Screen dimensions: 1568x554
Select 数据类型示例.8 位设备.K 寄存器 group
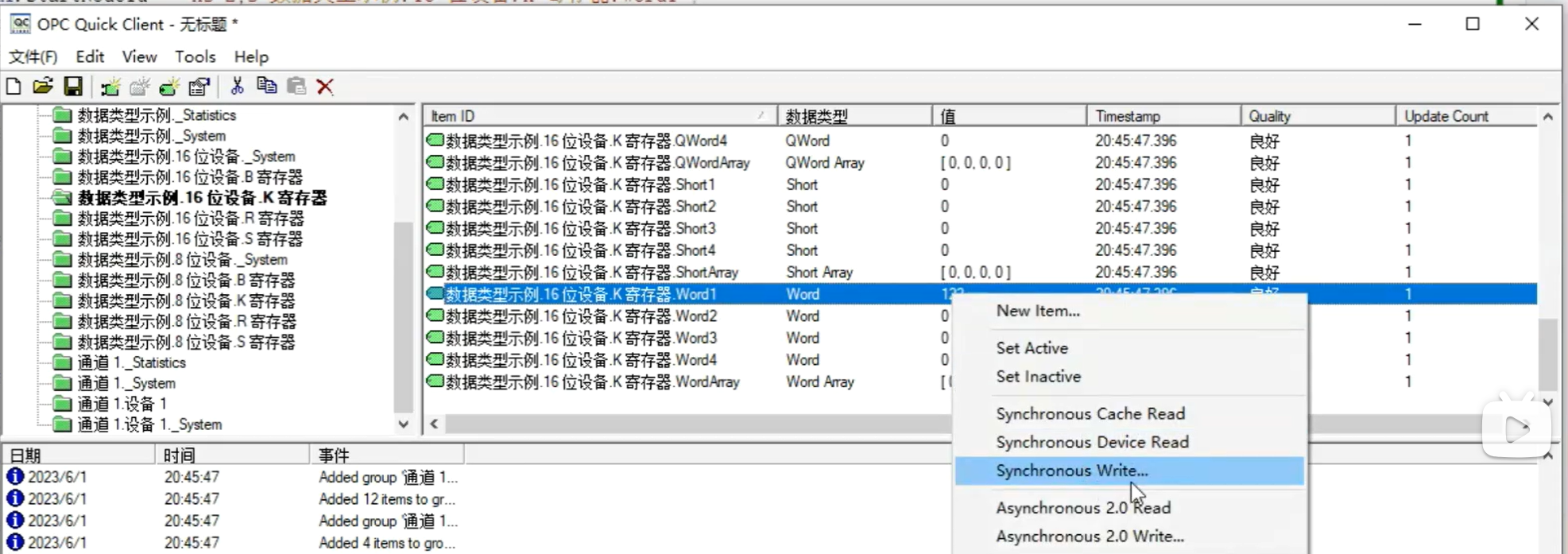click(185, 301)
